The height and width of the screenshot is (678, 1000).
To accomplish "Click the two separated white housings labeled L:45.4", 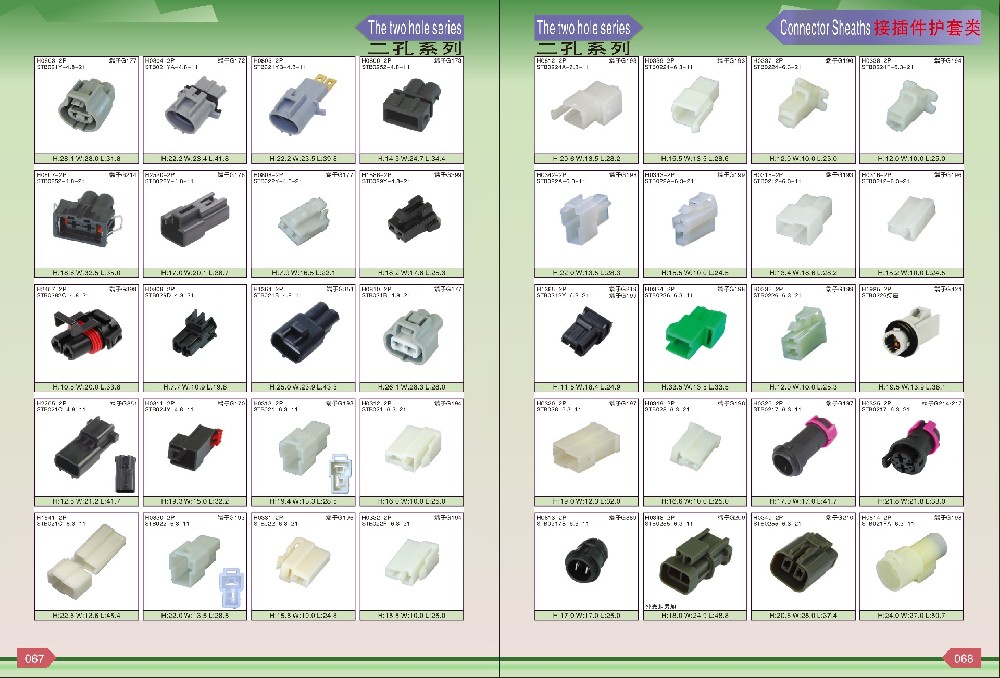I will 86,560.
